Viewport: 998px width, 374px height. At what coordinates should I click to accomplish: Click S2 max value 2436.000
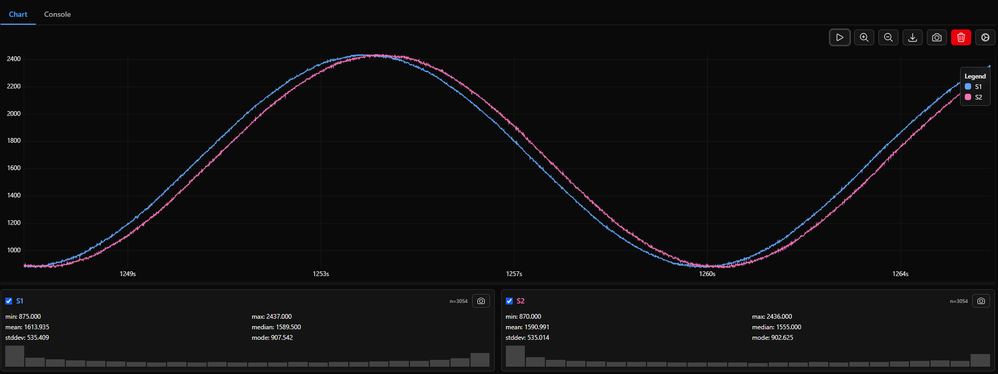(780, 316)
